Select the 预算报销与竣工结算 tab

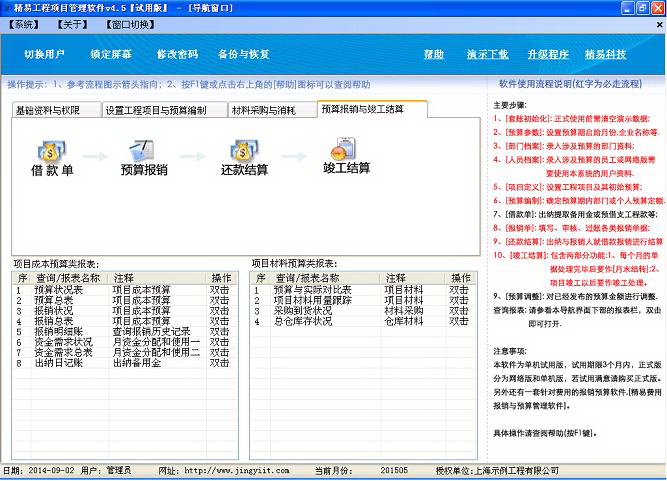(x=372, y=109)
